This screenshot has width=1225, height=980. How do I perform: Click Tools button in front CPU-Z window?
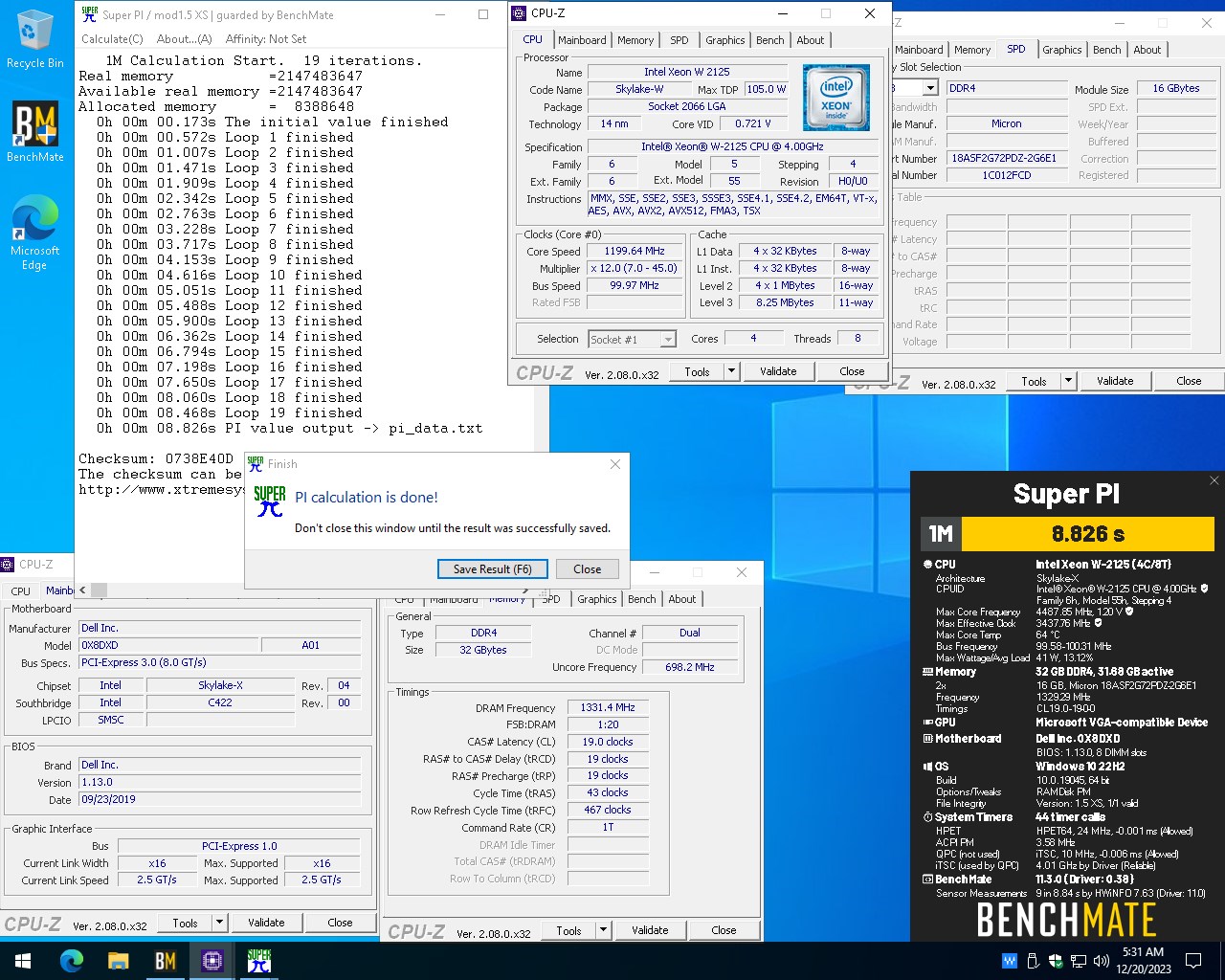[697, 371]
